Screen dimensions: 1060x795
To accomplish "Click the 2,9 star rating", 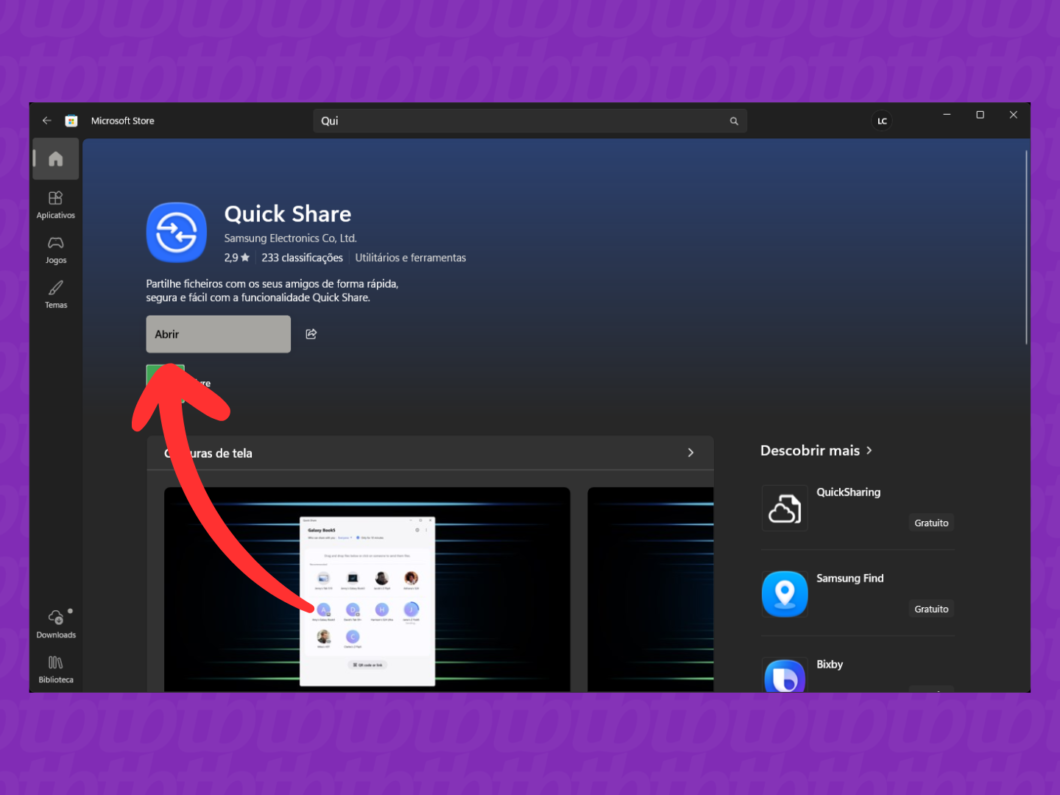I will 237,258.
